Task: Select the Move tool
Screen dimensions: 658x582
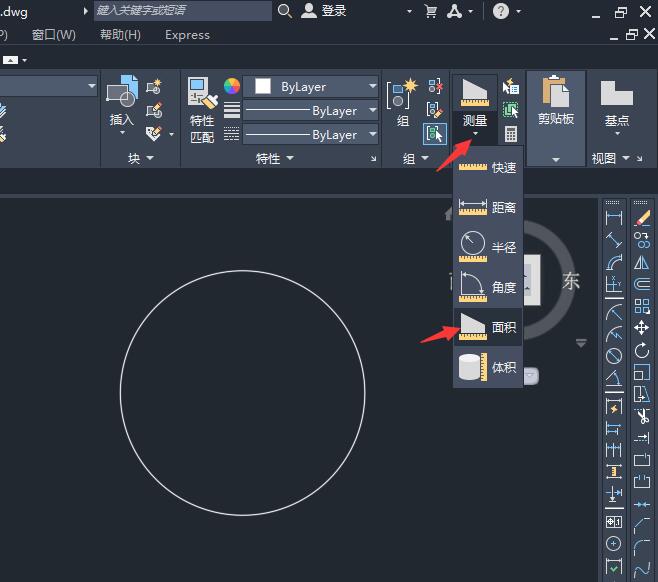Action: coord(642,328)
